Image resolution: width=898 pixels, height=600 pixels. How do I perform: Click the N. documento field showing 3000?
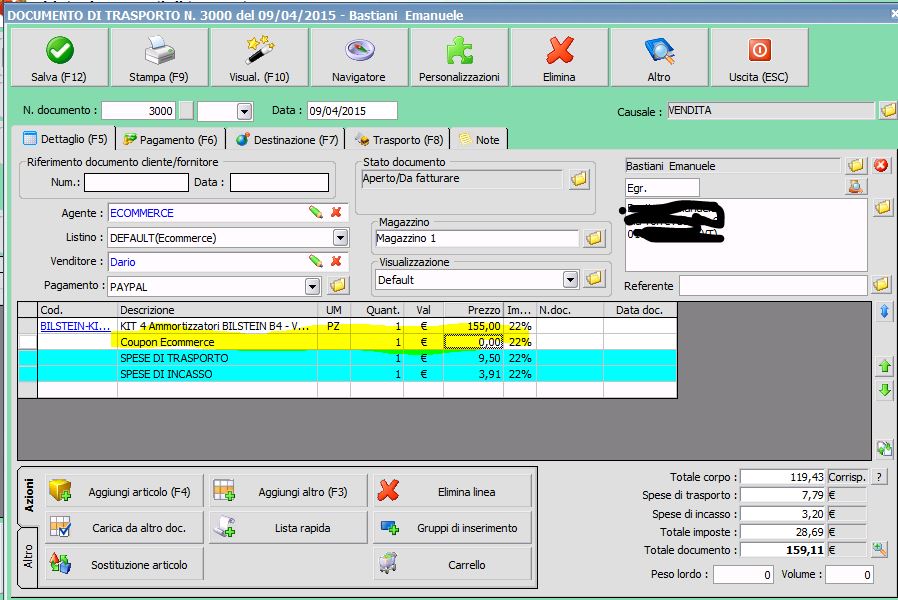[x=138, y=110]
